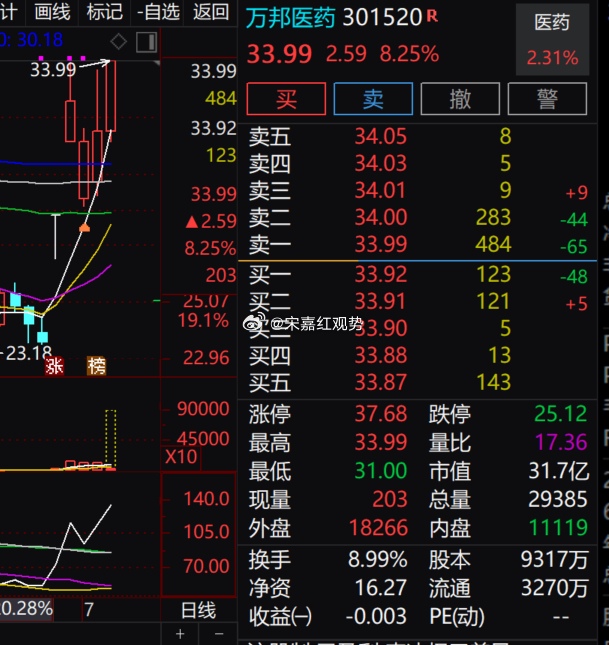Click 量比 value 17.36

[560, 442]
